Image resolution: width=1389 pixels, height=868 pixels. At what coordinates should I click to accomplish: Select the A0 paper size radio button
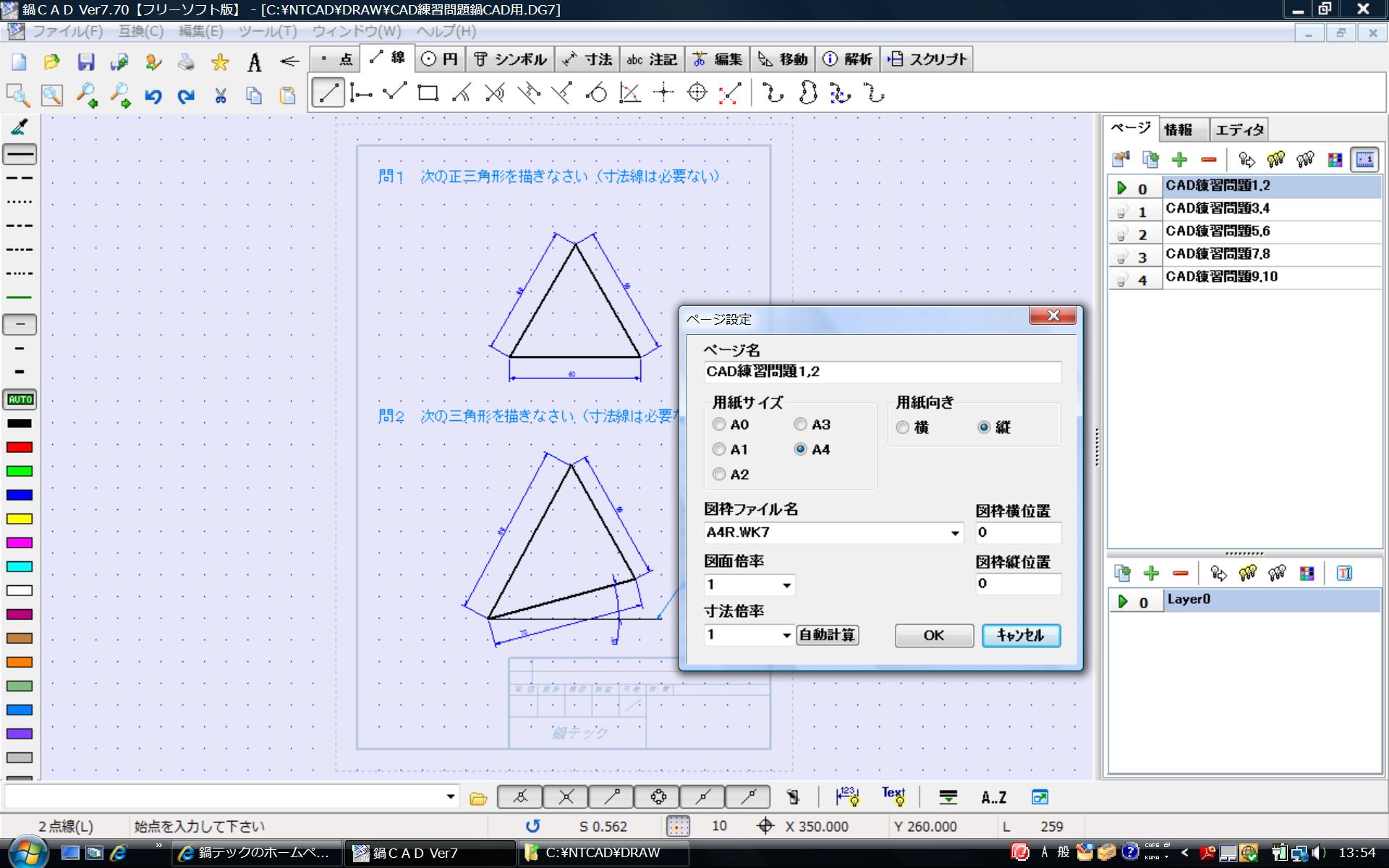pyautogui.click(x=719, y=425)
